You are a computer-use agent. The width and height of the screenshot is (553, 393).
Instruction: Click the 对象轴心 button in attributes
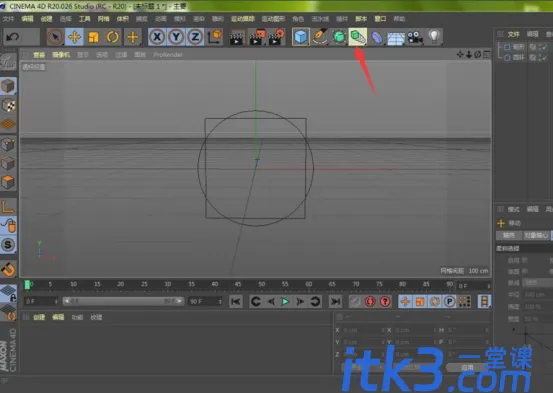tap(536, 235)
